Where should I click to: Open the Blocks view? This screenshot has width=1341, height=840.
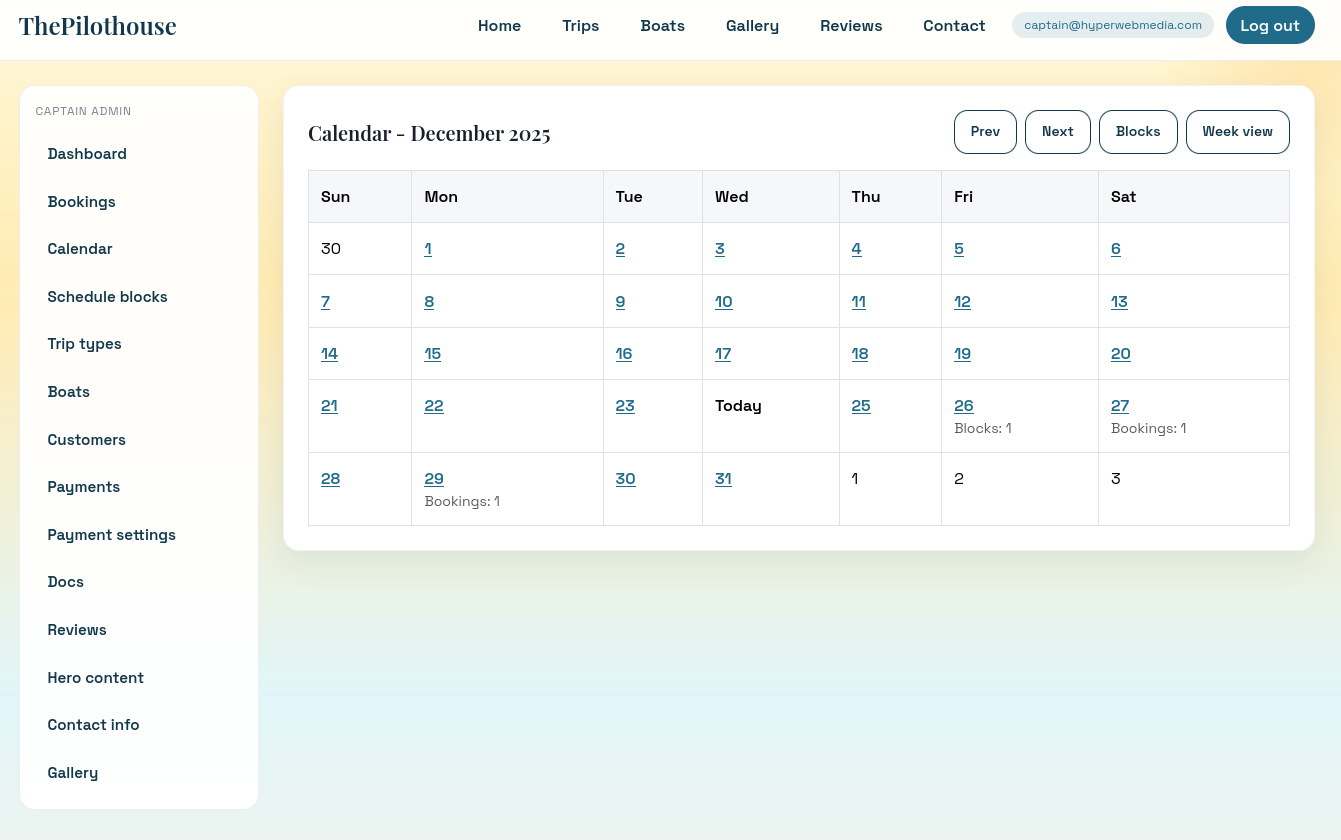point(1138,131)
